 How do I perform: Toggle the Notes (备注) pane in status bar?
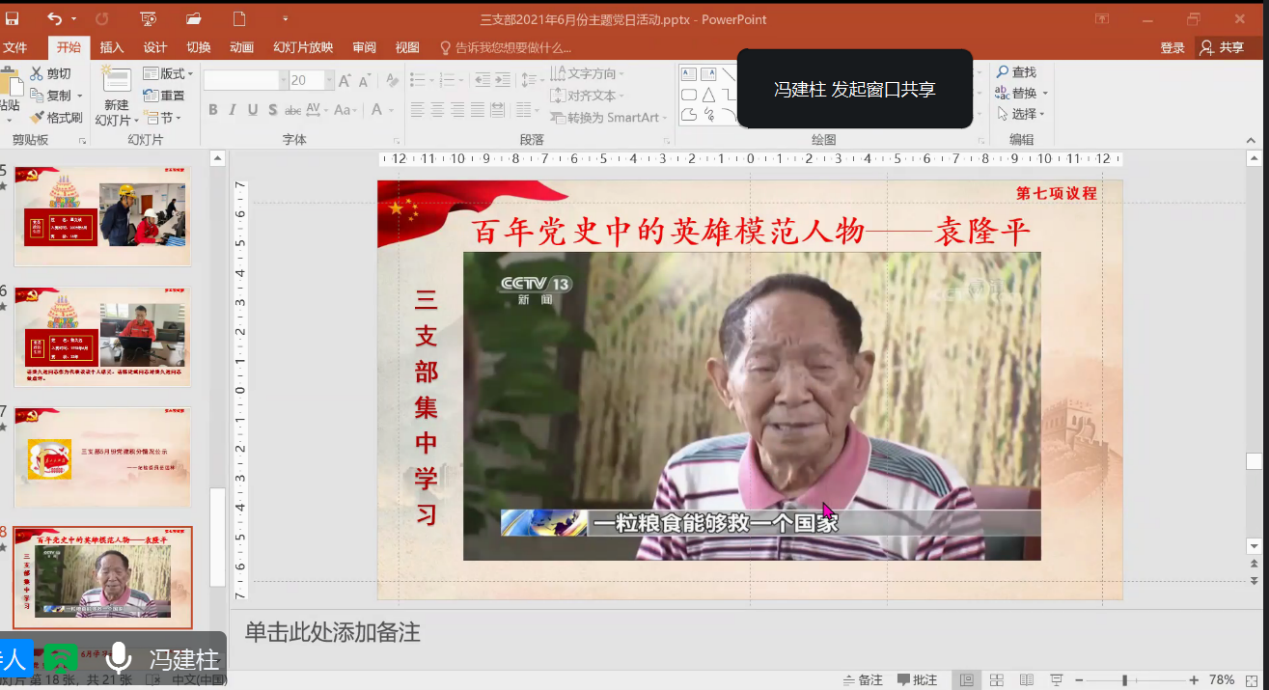[862, 680]
